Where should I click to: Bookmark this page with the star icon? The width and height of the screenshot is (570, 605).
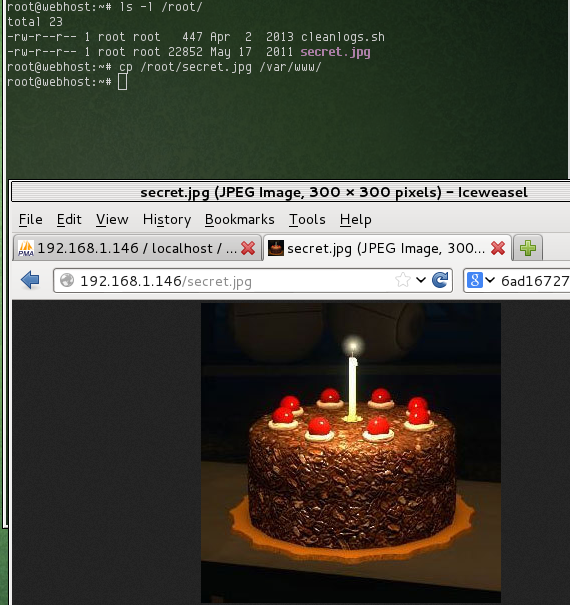click(x=403, y=280)
